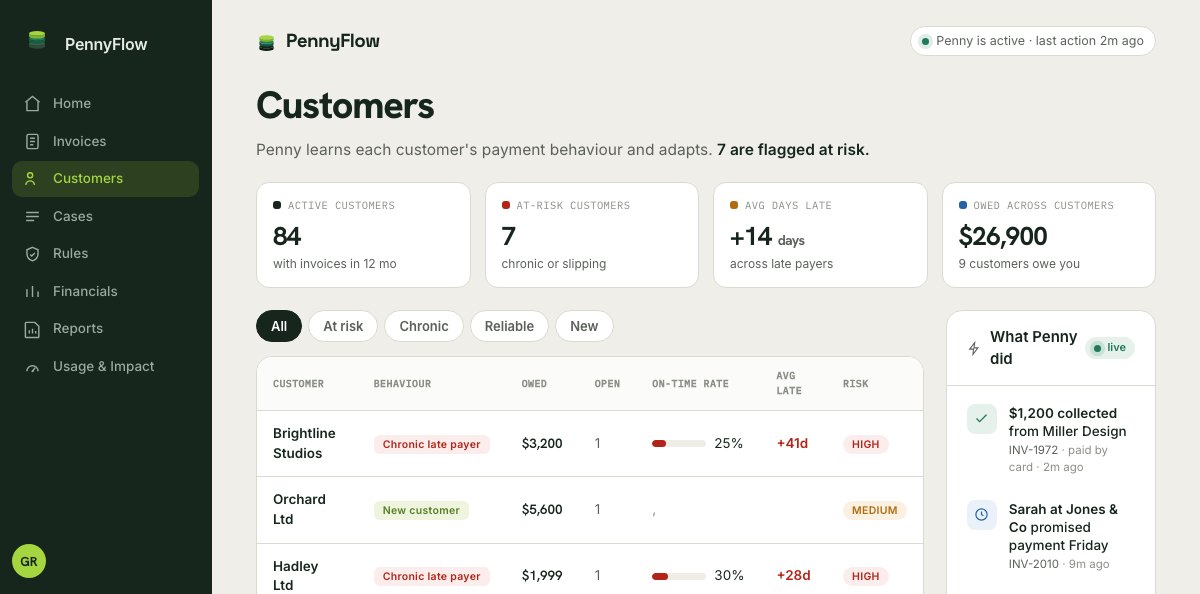Click Hadley Ltd on-time rate bar

(x=679, y=576)
